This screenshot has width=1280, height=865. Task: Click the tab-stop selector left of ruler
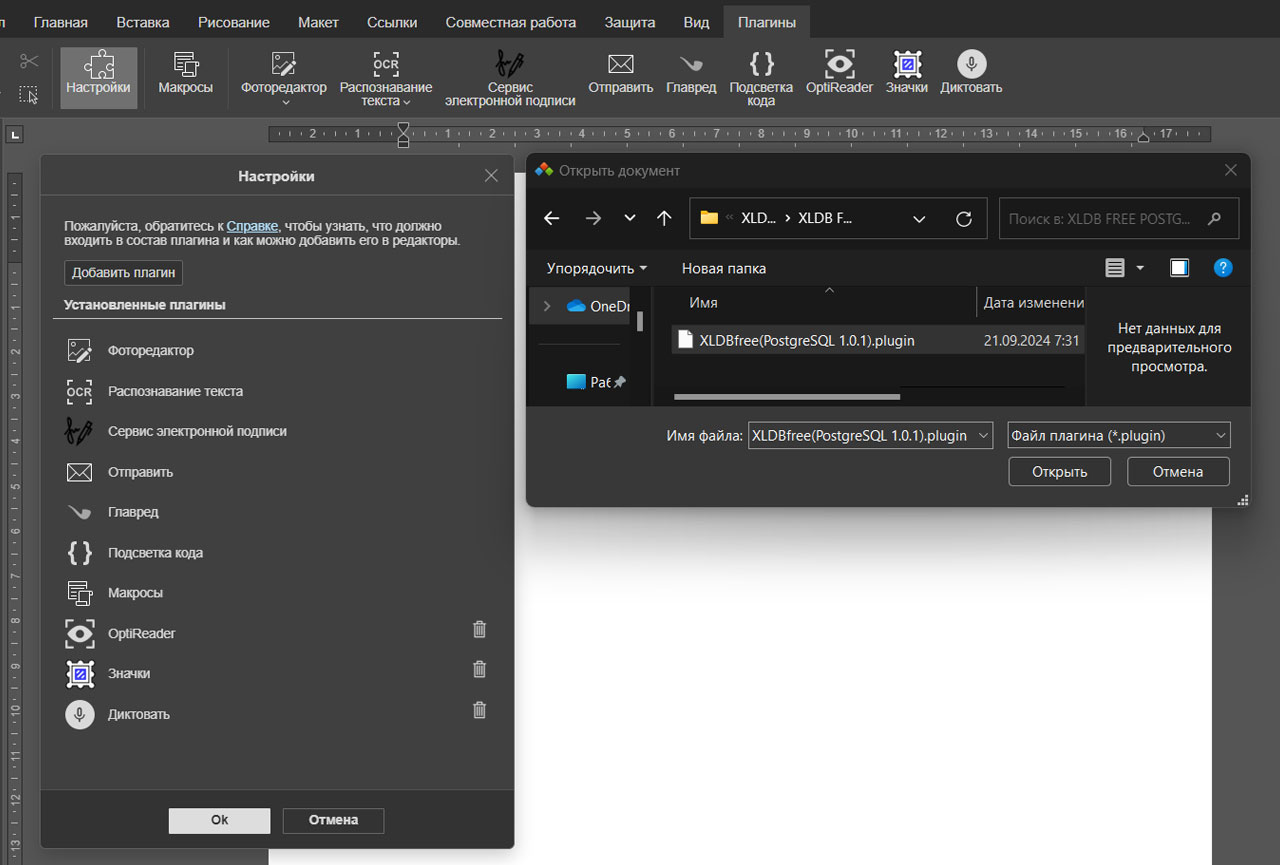coord(15,134)
